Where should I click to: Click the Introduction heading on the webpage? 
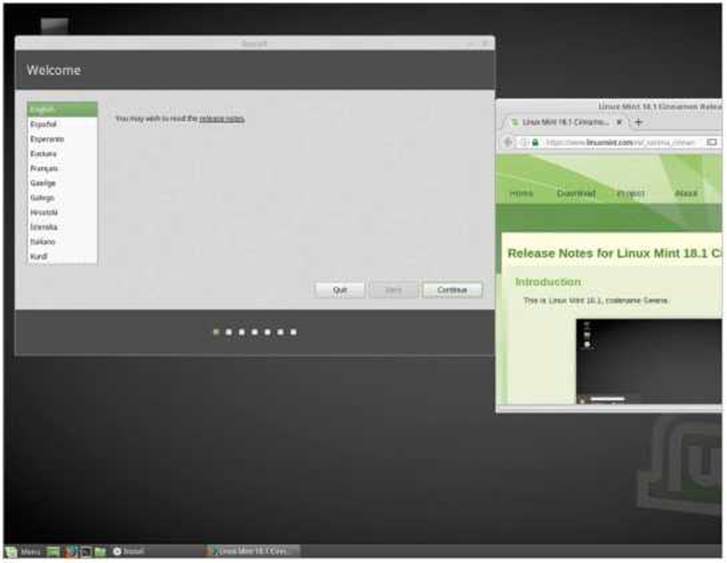point(548,282)
